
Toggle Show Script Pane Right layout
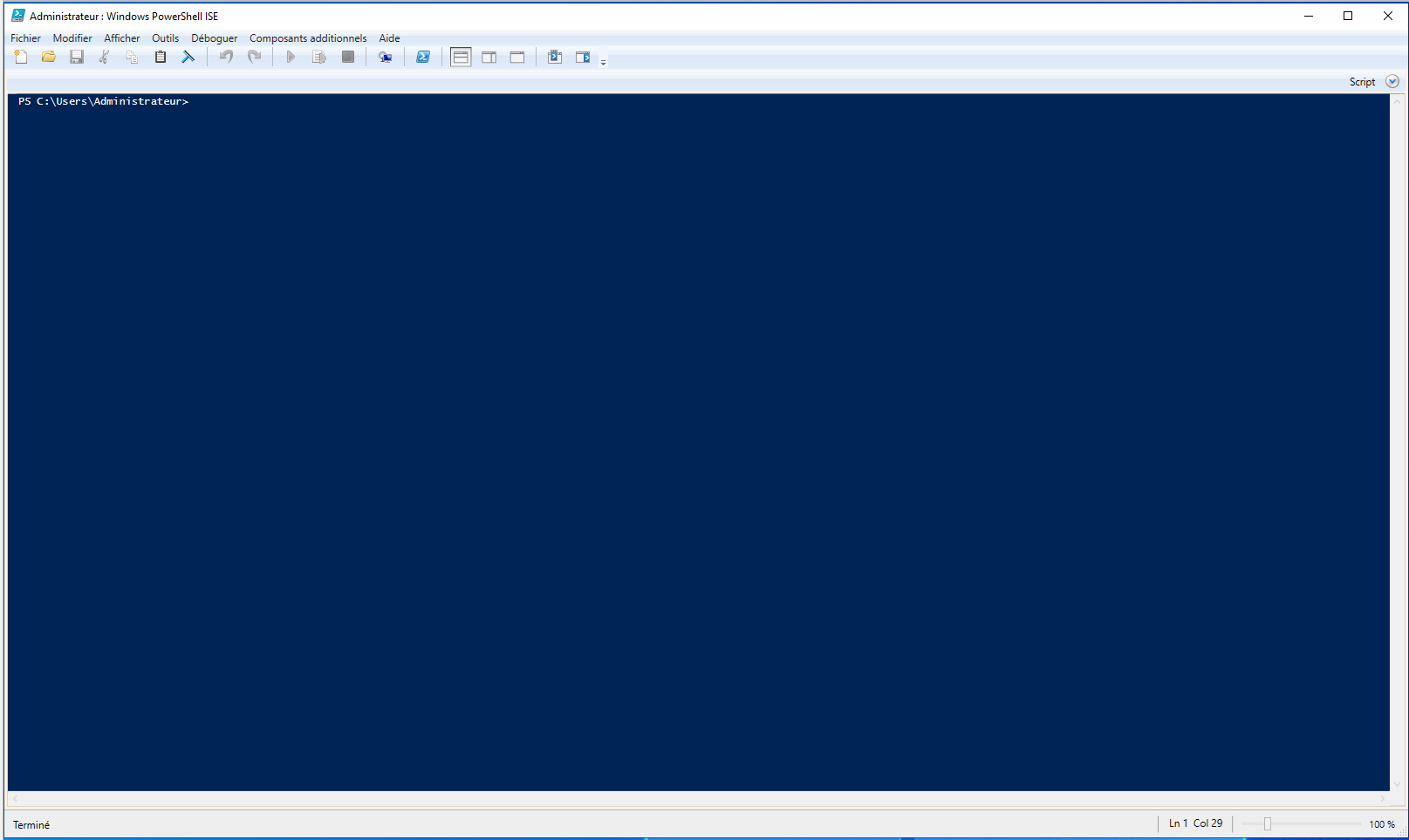click(x=489, y=57)
